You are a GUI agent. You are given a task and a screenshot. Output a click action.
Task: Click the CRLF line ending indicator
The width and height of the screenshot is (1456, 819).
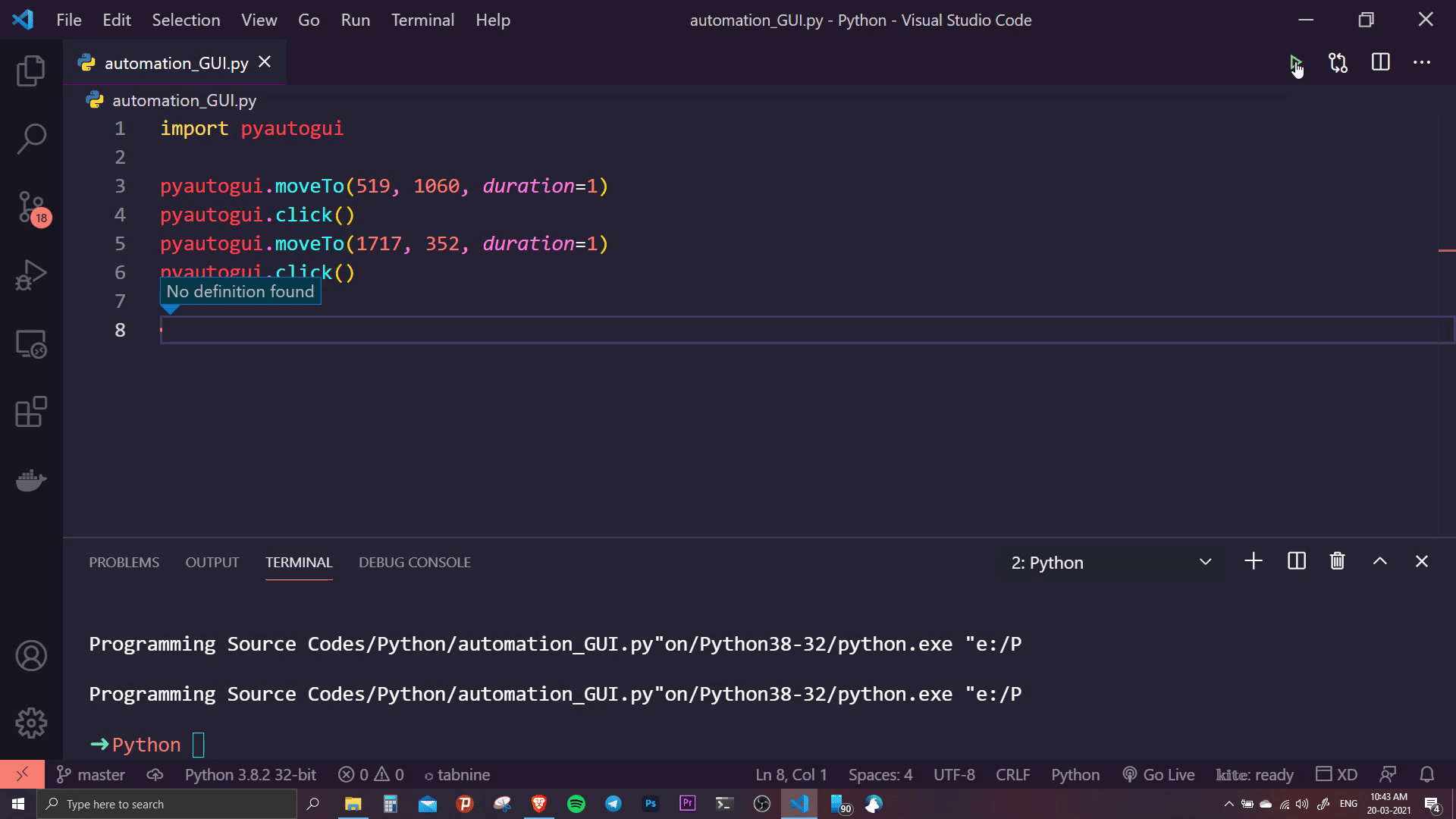click(1012, 774)
